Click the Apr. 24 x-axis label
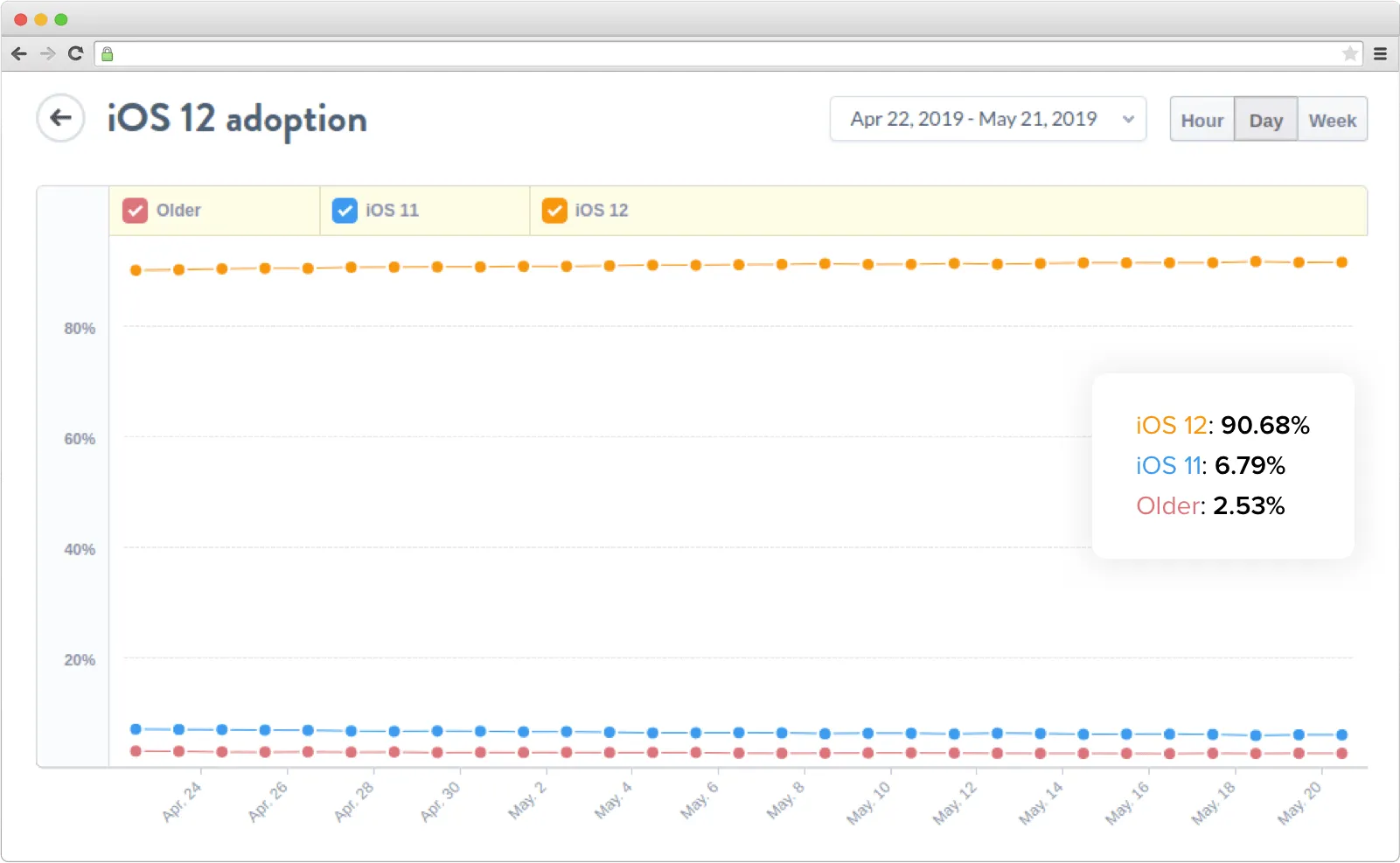 [182, 801]
